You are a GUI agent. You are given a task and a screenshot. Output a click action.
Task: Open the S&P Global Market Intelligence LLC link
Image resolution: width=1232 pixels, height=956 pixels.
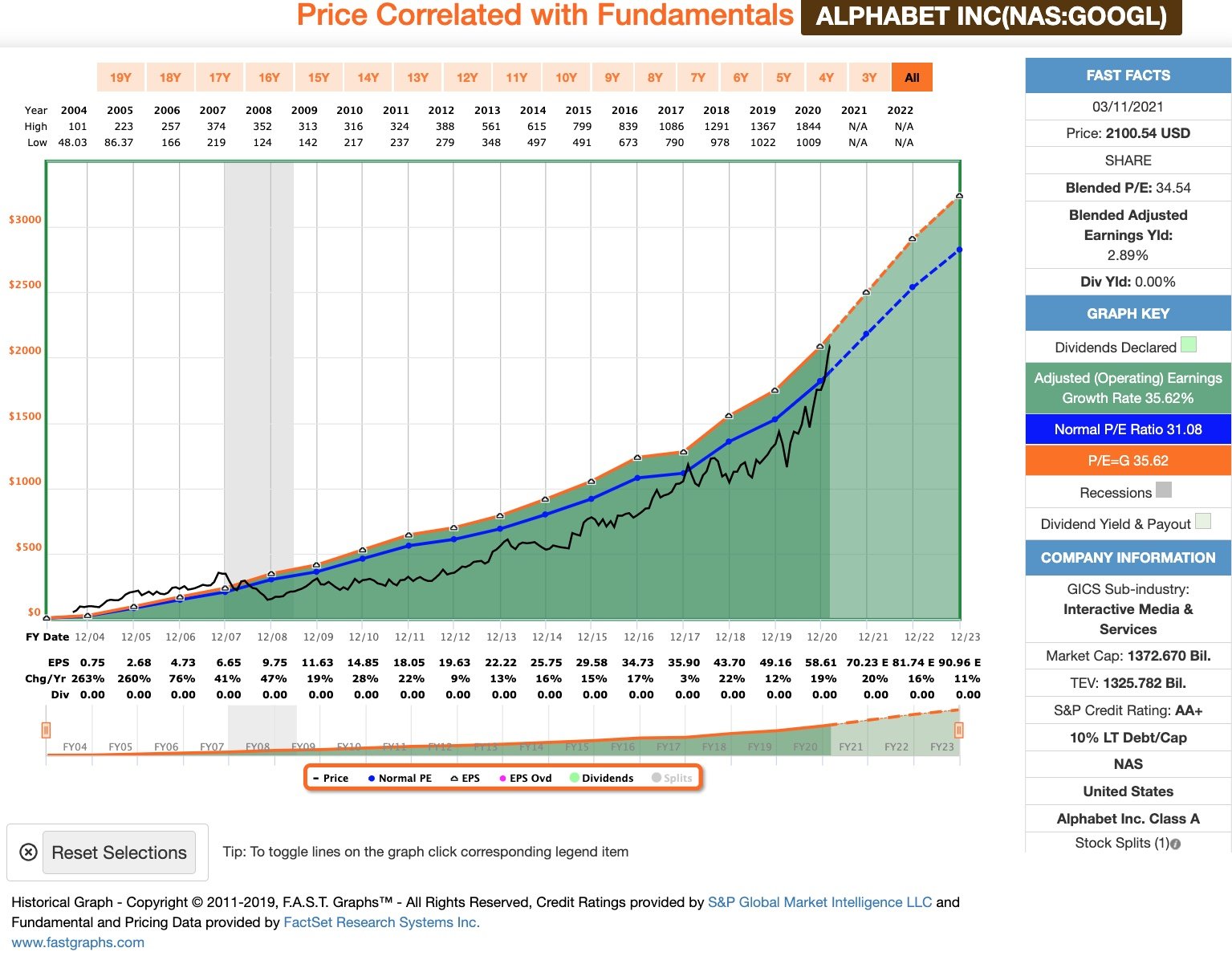819,902
